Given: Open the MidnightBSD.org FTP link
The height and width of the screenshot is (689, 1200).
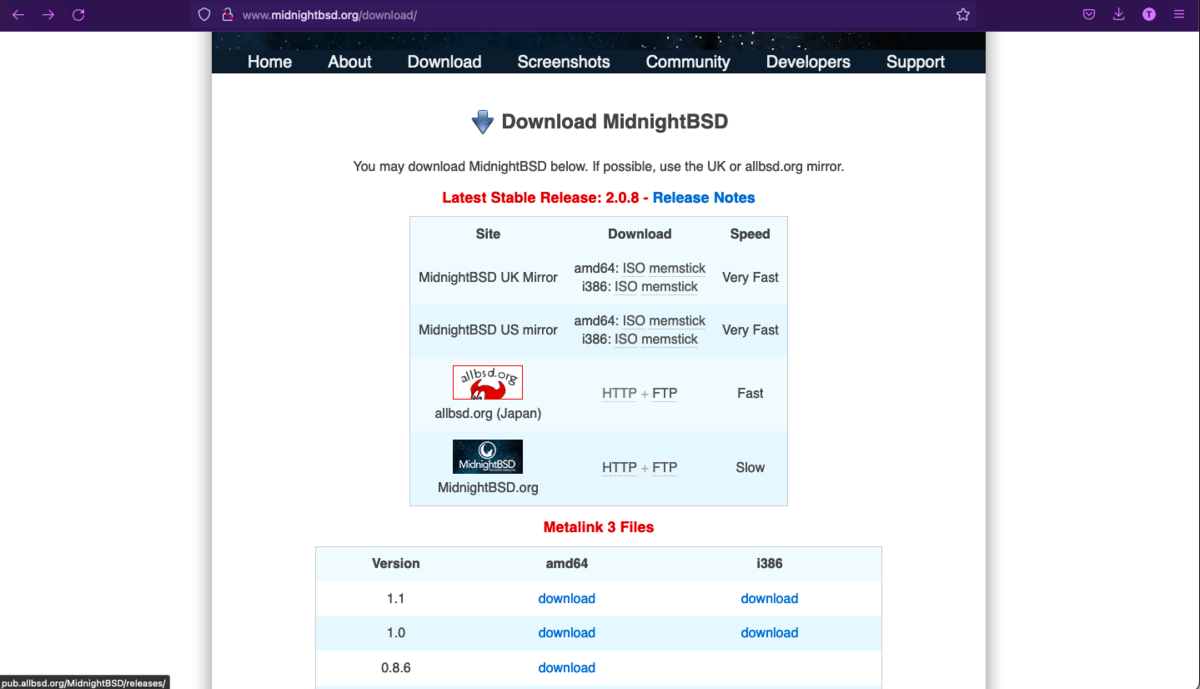Looking at the screenshot, I should click(664, 467).
